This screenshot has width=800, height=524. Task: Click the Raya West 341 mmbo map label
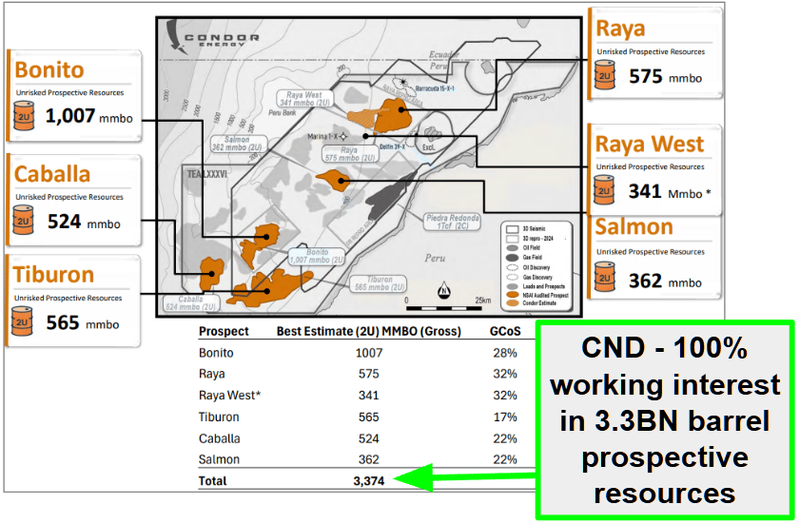(x=305, y=99)
